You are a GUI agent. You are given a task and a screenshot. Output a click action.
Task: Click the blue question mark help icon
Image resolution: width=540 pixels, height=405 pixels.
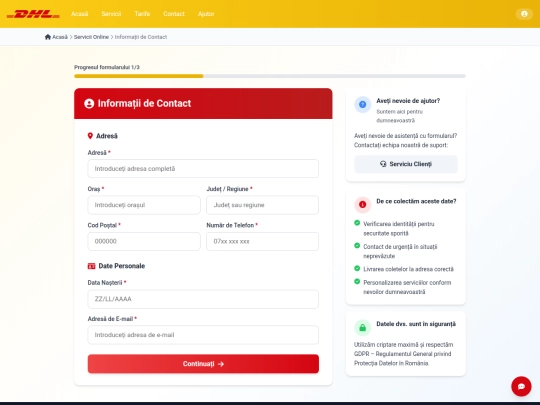(x=362, y=104)
